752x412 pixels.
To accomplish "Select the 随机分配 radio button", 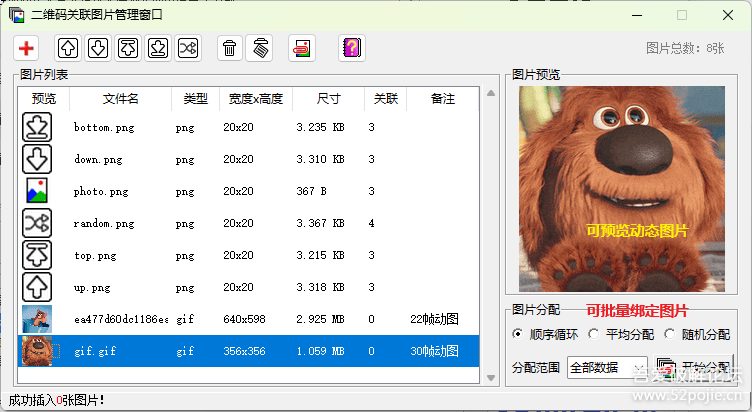I will click(671, 334).
